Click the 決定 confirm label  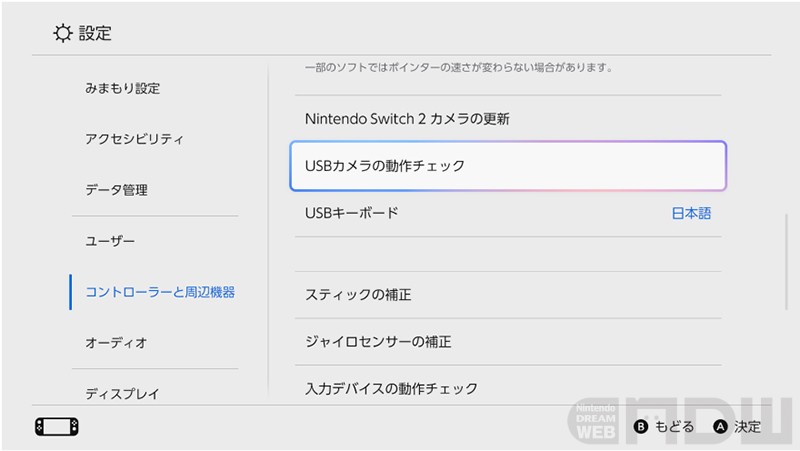click(747, 427)
